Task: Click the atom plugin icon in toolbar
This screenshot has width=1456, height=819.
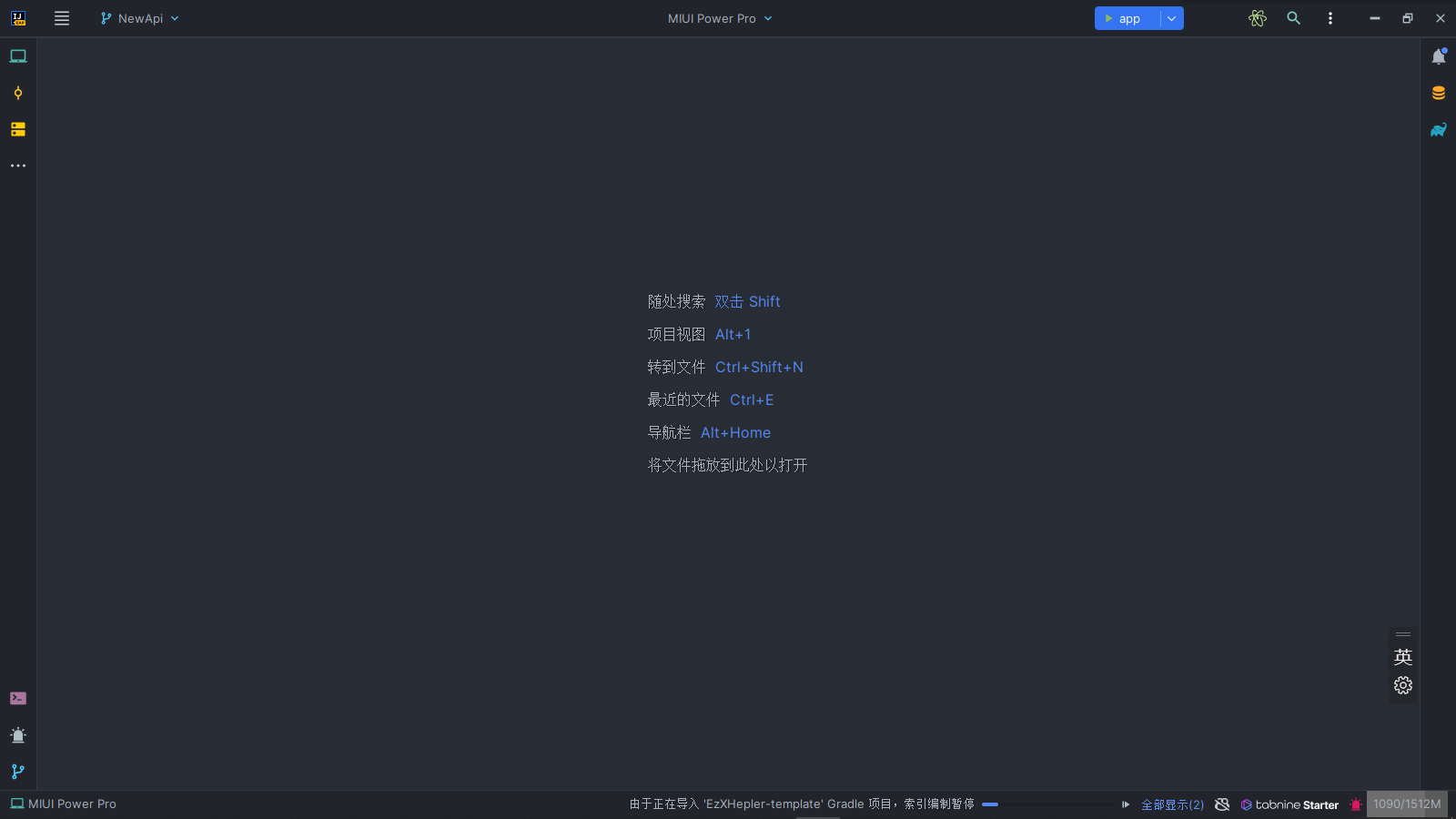Action: pos(1258,18)
